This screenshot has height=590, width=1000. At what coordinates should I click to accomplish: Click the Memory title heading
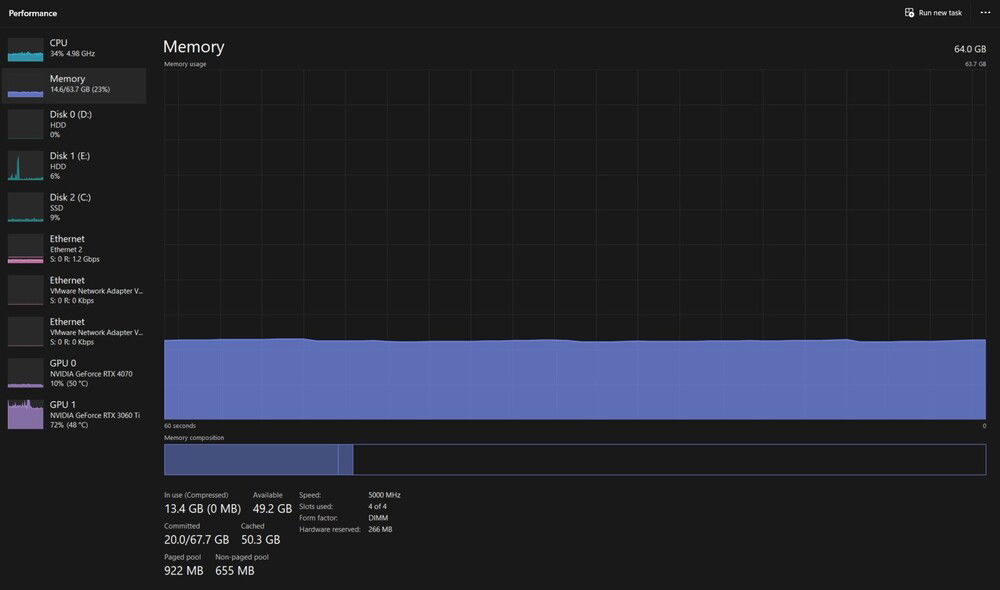(194, 47)
